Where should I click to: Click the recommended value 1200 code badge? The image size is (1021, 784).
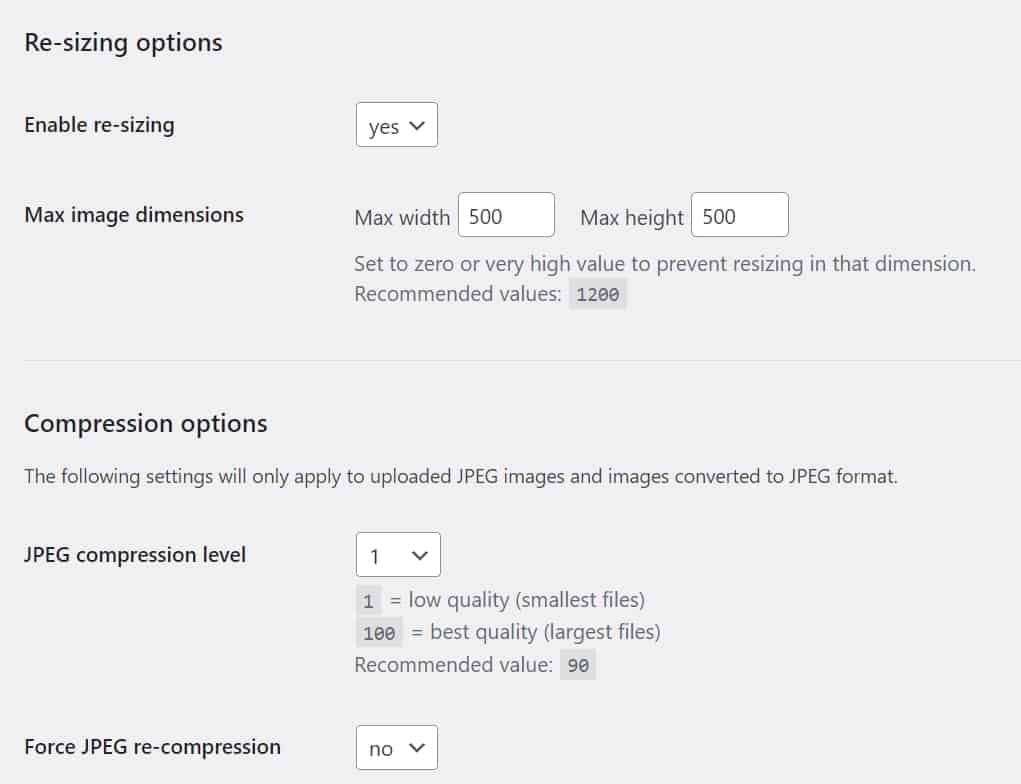coord(598,295)
